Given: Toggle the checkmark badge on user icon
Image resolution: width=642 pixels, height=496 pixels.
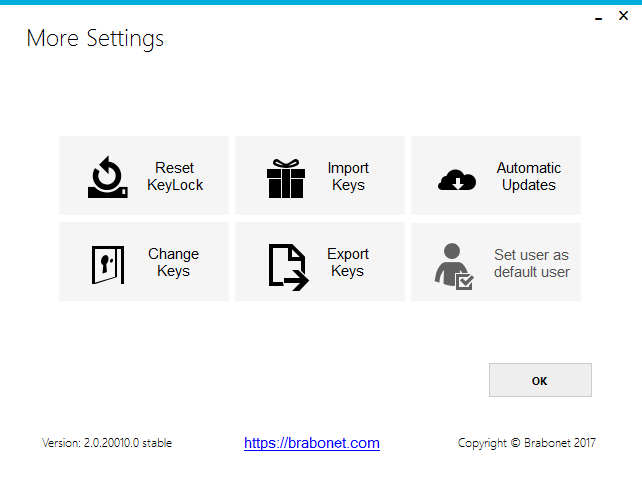Looking at the screenshot, I should [x=464, y=281].
